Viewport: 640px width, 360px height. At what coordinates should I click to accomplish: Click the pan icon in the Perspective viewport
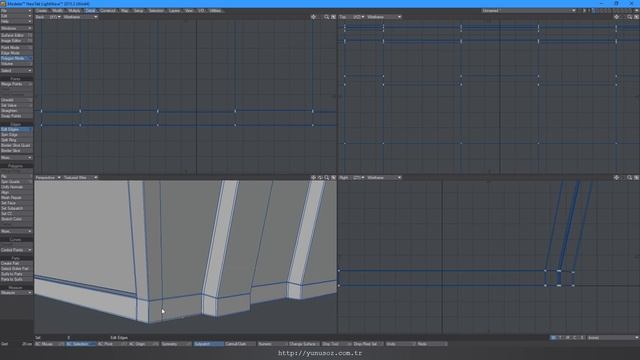coord(313,178)
